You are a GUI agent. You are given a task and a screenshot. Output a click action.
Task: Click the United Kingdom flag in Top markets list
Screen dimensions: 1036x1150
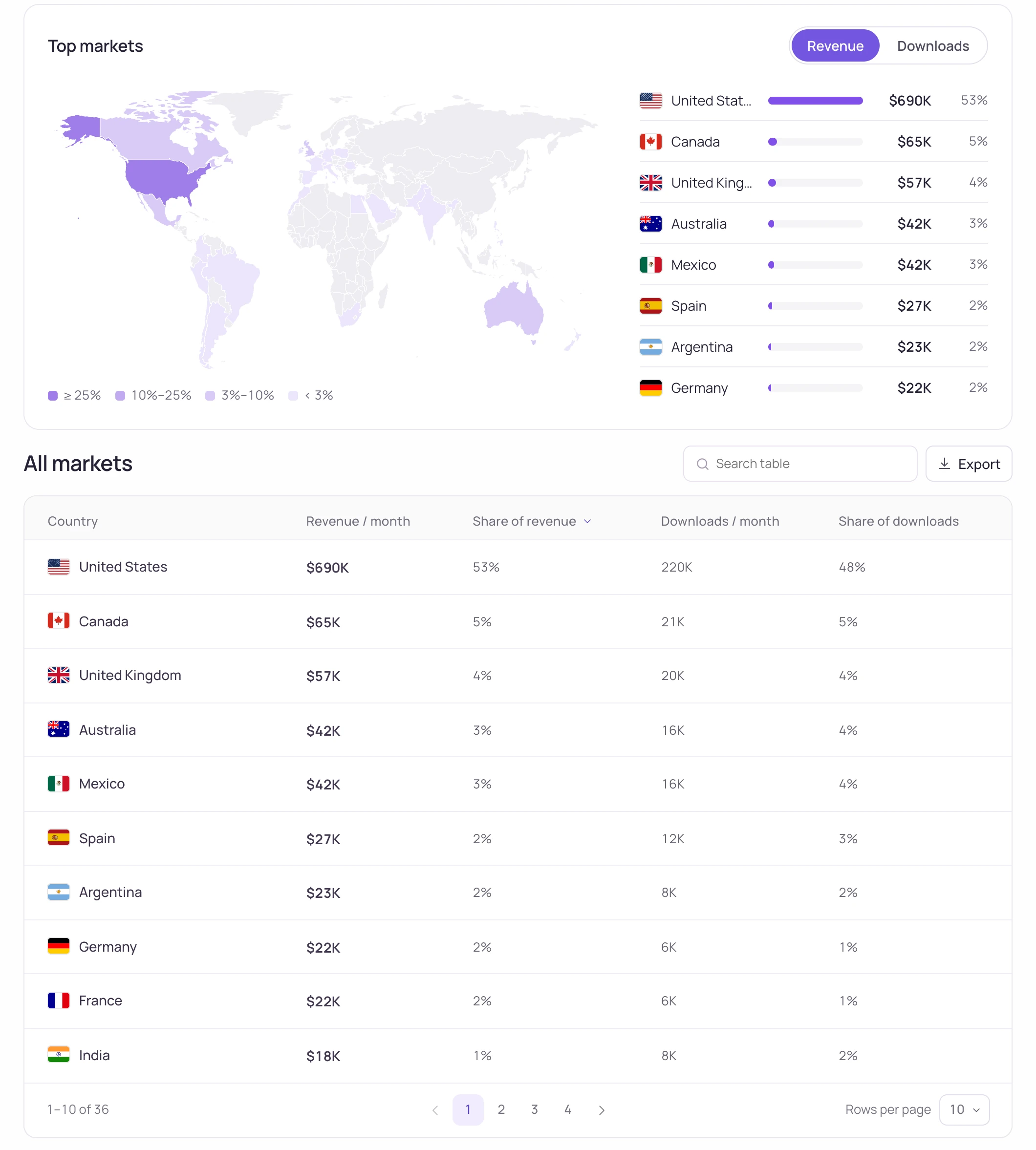tap(650, 183)
